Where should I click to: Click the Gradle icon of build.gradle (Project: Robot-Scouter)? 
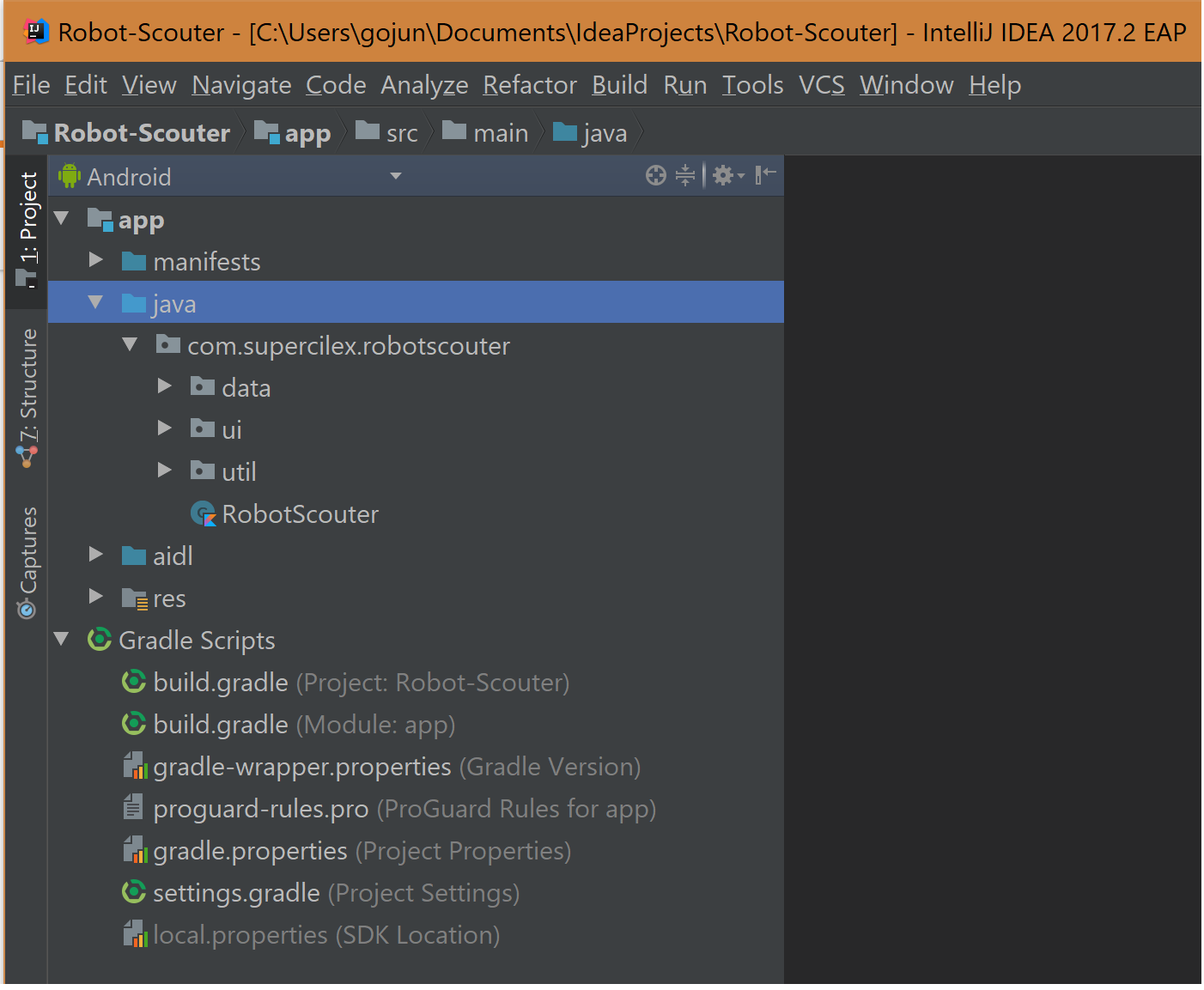[134, 681]
